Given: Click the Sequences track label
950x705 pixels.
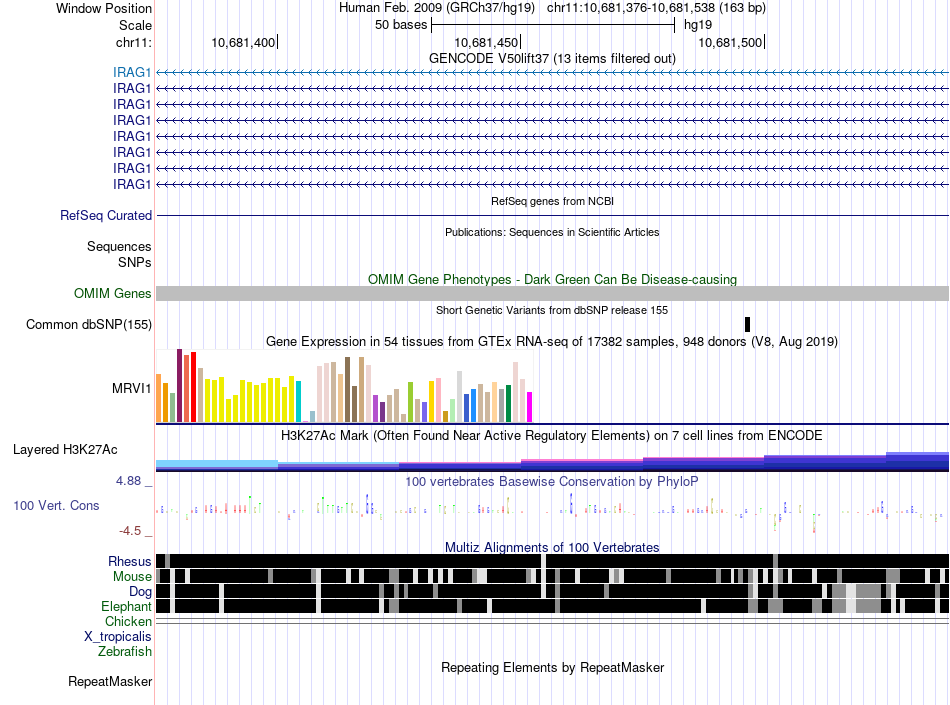Looking at the screenshot, I should click(x=119, y=247).
